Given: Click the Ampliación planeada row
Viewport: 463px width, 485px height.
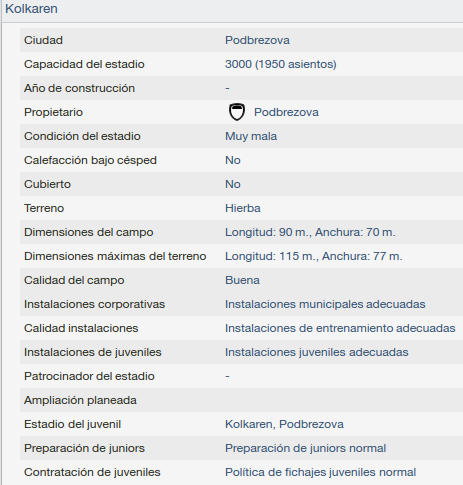Looking at the screenshot, I should click(241, 400).
